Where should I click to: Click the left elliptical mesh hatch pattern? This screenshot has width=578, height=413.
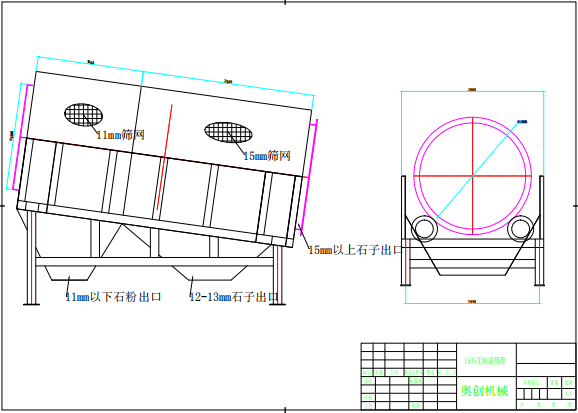pos(83,115)
